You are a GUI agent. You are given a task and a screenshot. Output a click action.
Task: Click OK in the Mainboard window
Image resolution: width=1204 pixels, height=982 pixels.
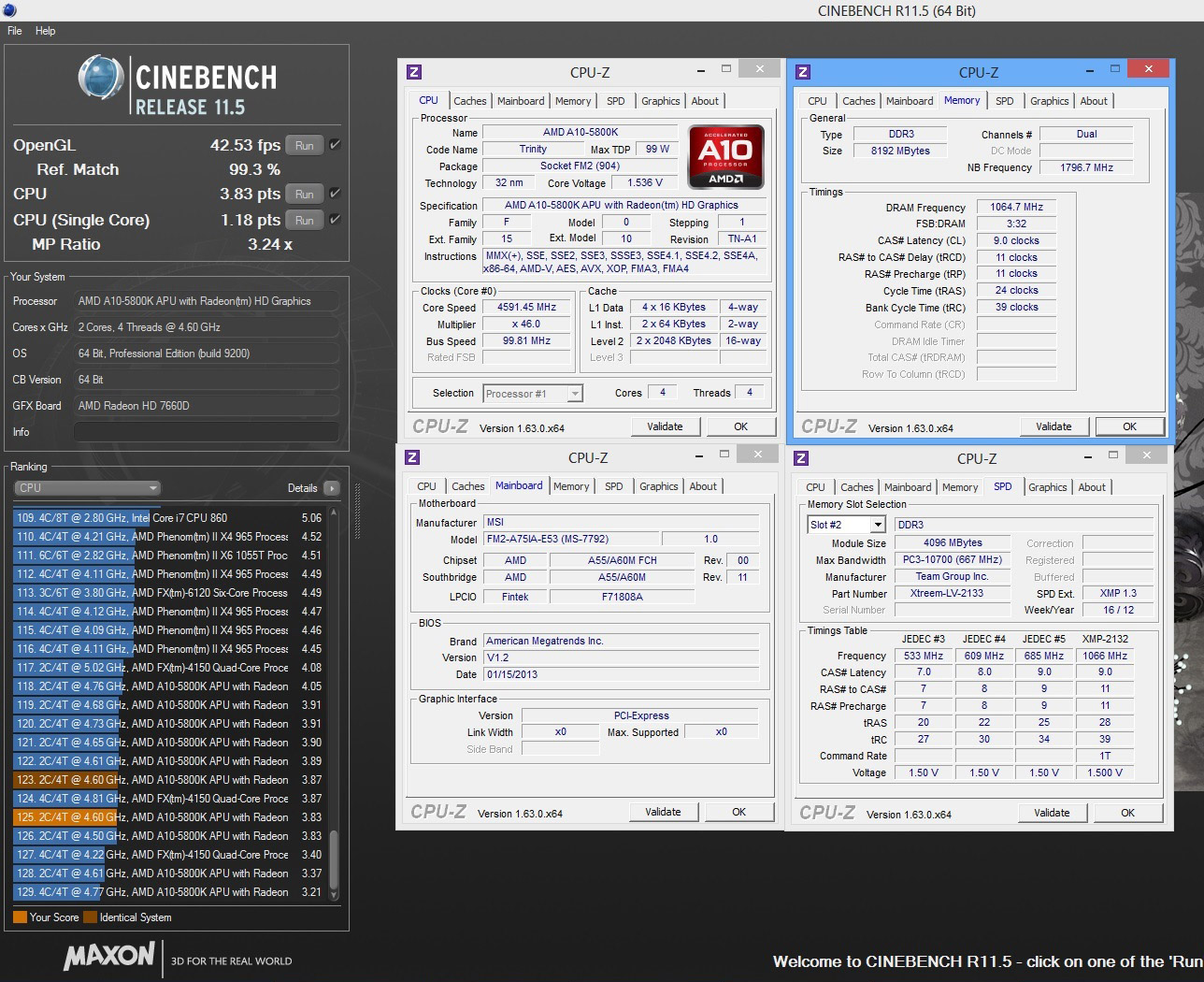[739, 812]
